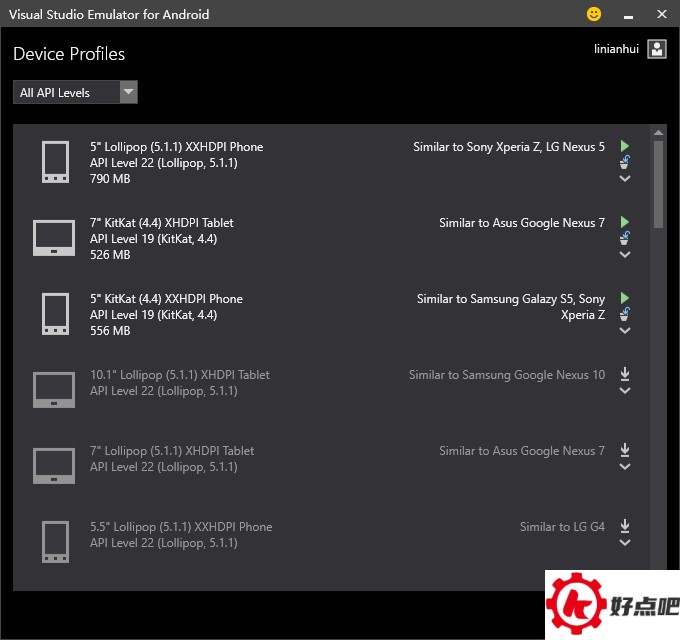Download the 10.1" Lollipop XHDPI Tablet profile
Viewport: 680px width, 640px height.
pos(625,374)
